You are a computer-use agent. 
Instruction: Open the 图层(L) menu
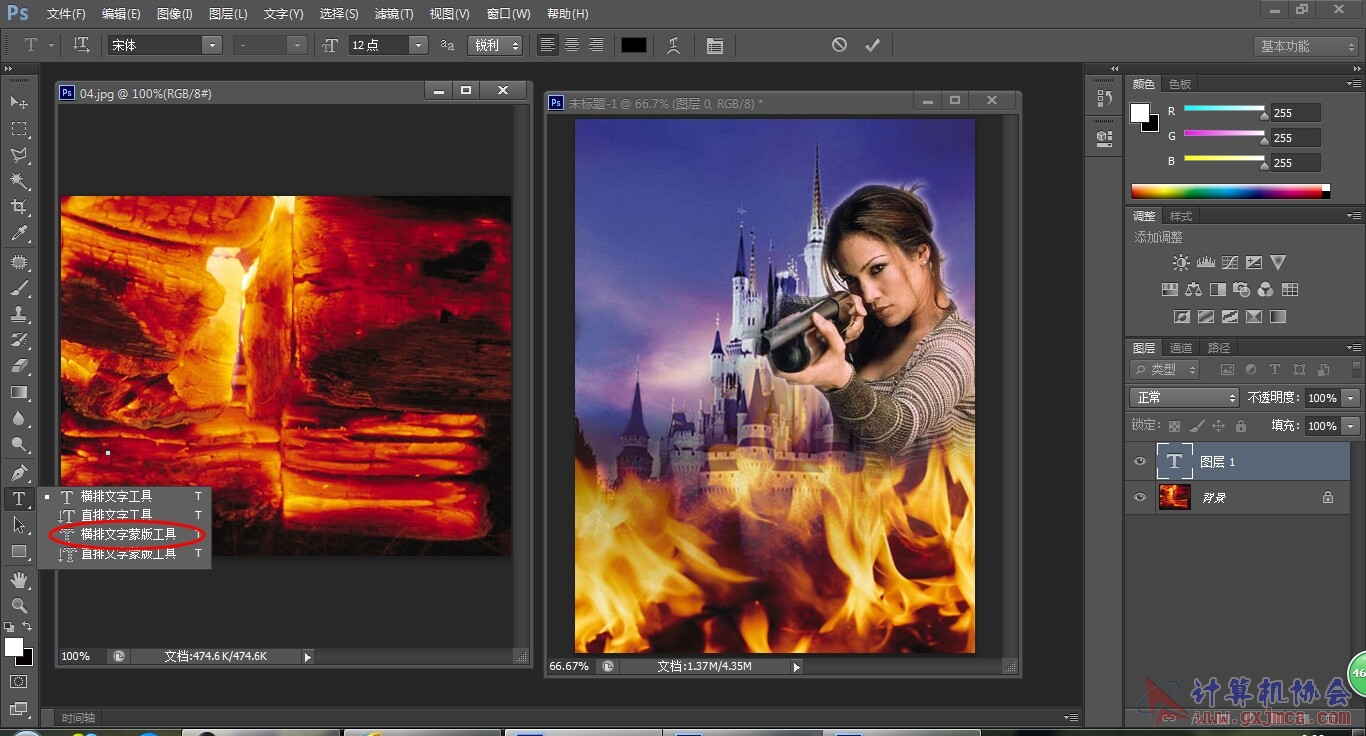[x=228, y=14]
